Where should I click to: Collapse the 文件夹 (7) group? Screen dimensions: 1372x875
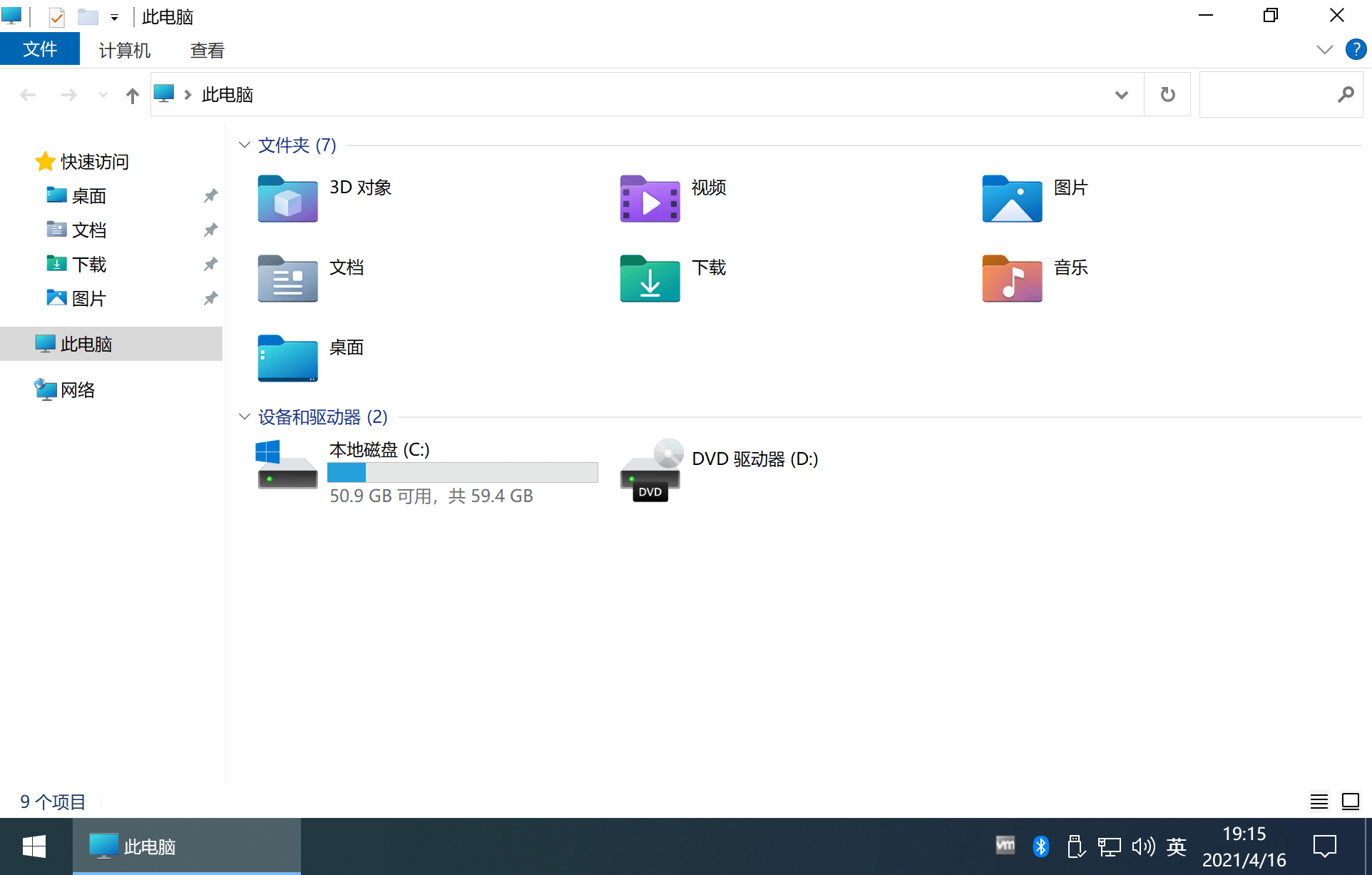click(245, 145)
